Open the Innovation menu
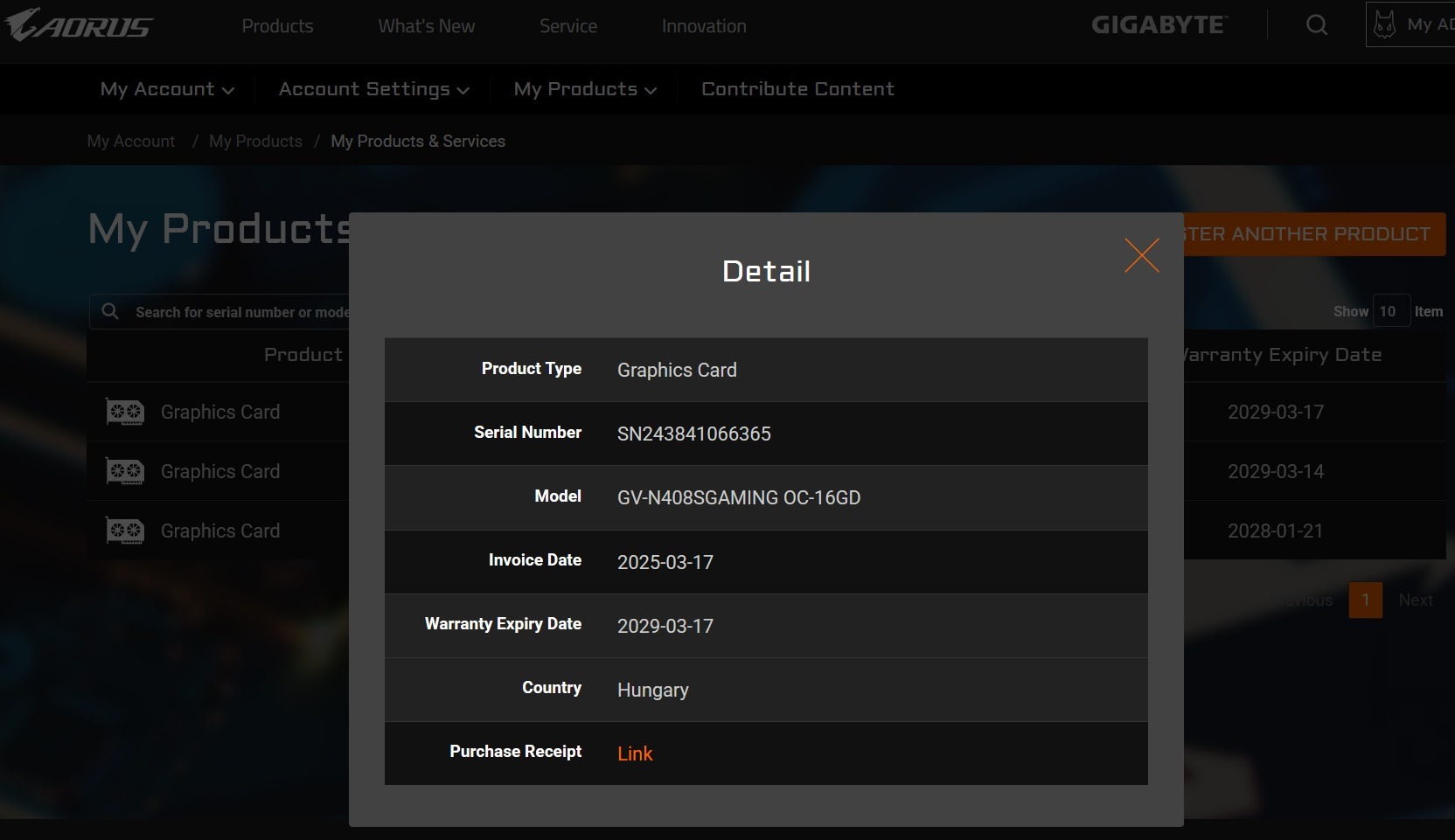This screenshot has width=1455, height=840. [704, 26]
